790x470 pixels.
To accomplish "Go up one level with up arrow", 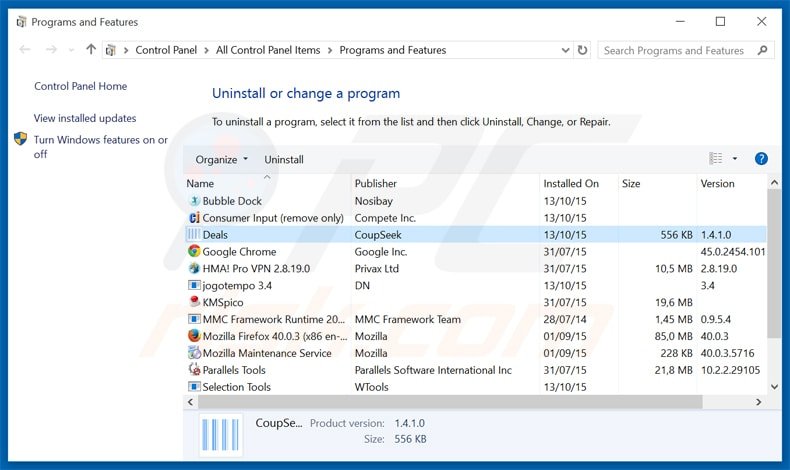I will [x=91, y=49].
